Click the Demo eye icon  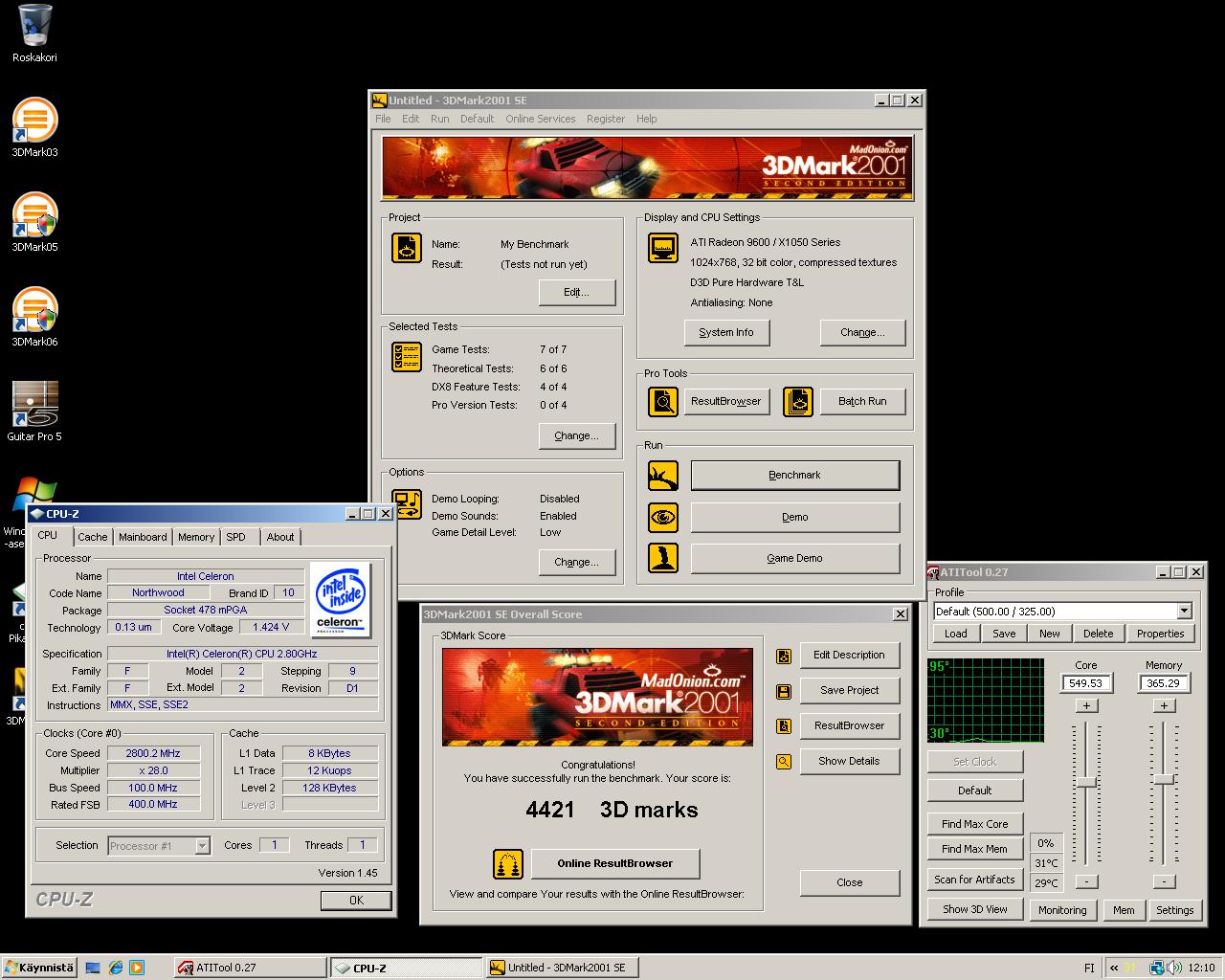pos(663,518)
